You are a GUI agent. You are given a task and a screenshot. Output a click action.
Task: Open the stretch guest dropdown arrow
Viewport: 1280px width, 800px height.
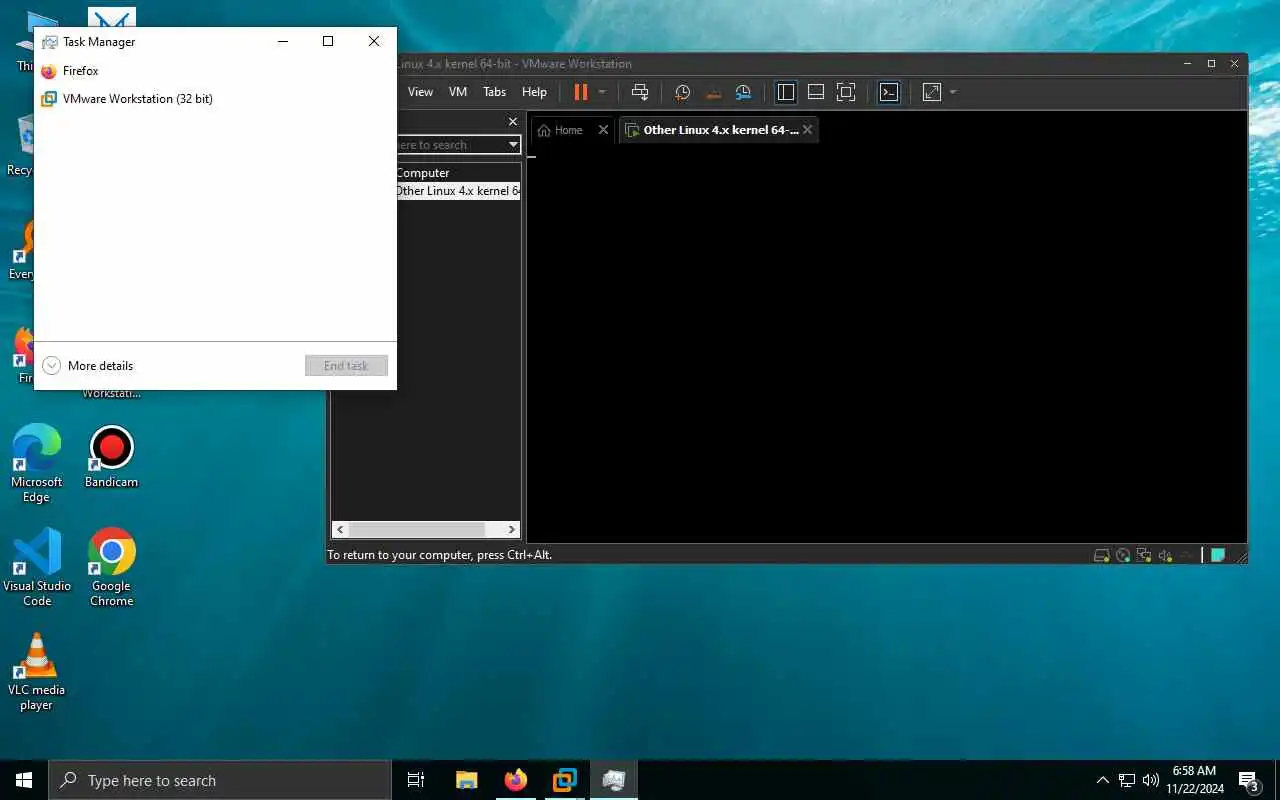click(953, 92)
